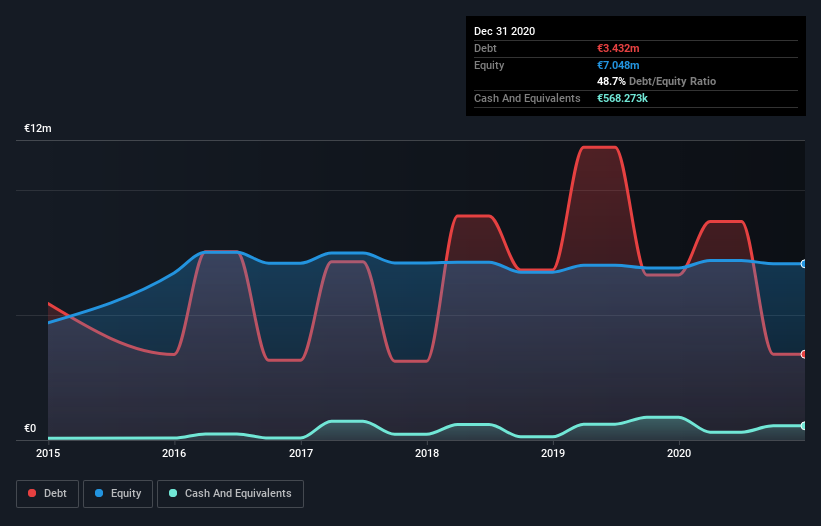Click the red Debt legend dot
This screenshot has height=526, width=821.
point(32,493)
